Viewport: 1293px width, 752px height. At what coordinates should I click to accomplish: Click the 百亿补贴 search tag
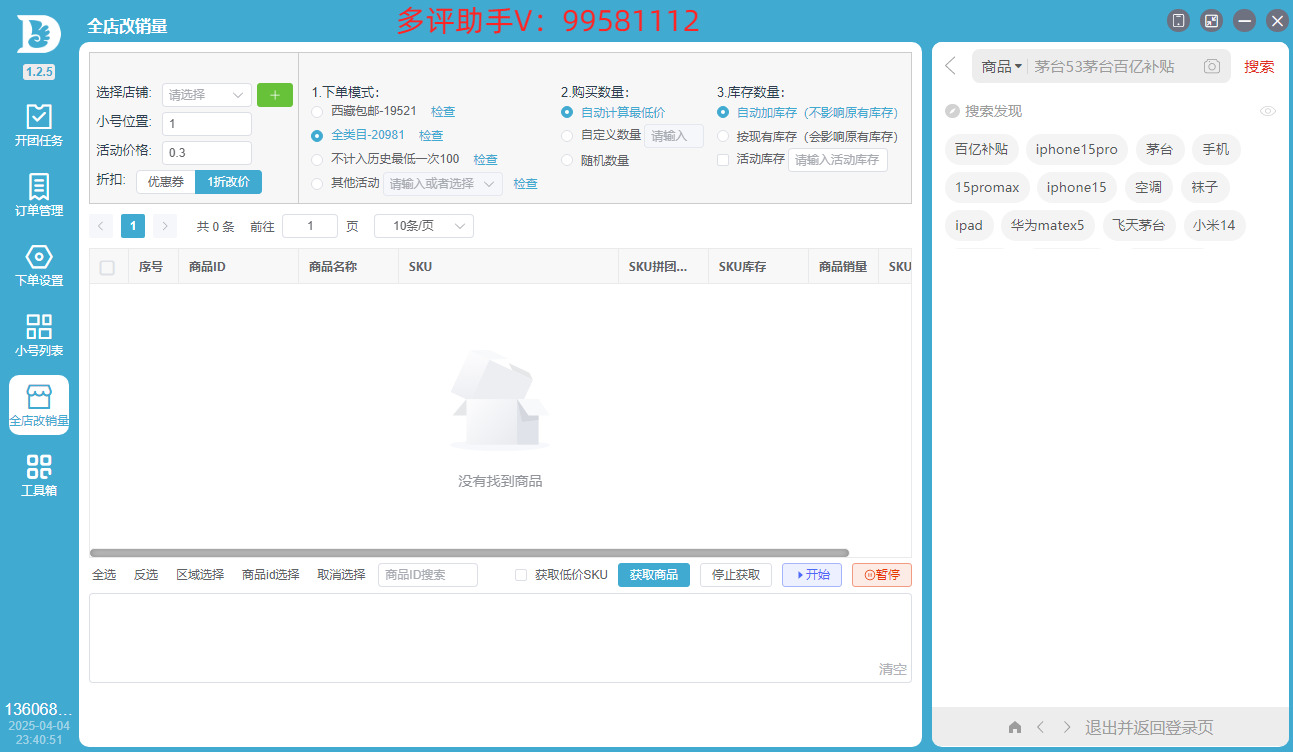tap(981, 150)
